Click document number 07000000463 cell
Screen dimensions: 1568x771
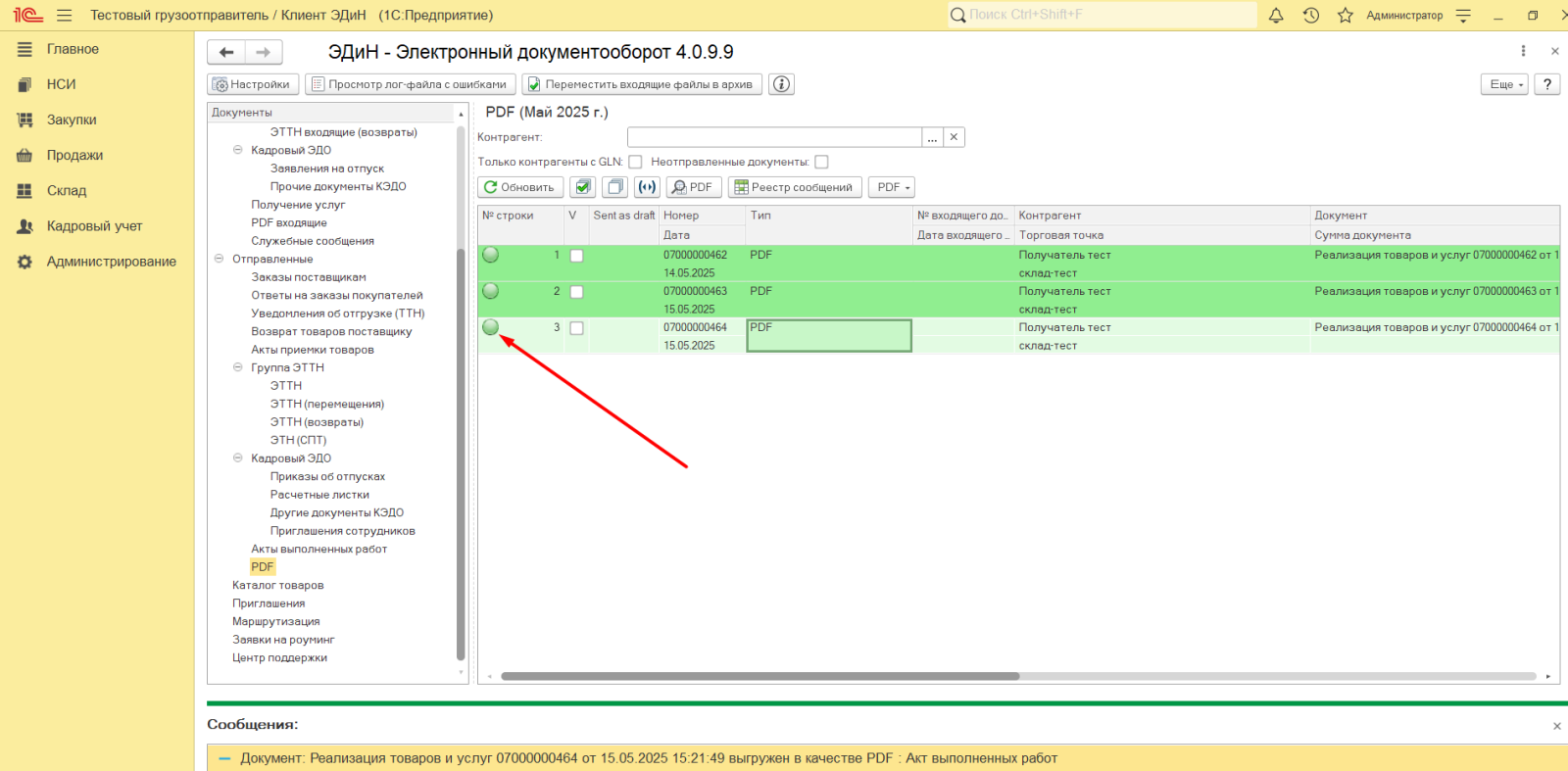(696, 291)
